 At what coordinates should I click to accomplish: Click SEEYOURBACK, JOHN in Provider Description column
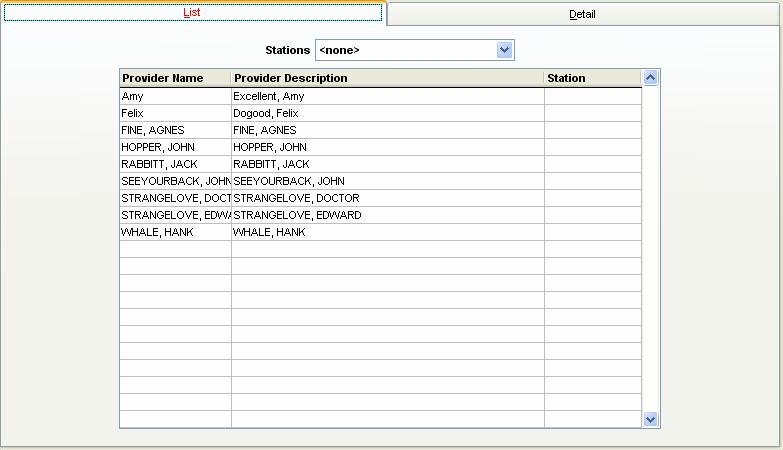pos(388,181)
